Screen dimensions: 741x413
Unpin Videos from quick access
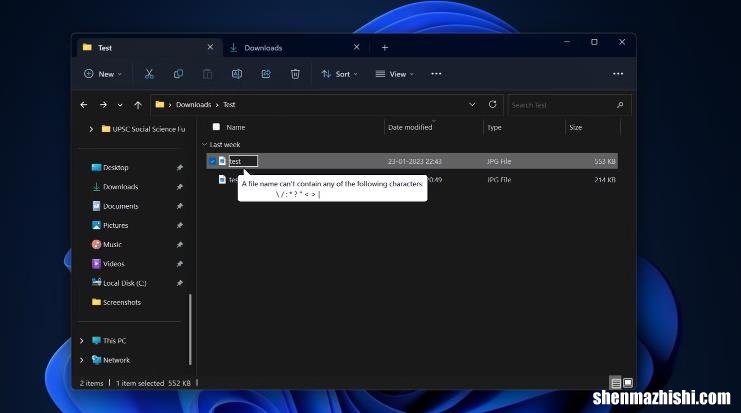click(180, 264)
